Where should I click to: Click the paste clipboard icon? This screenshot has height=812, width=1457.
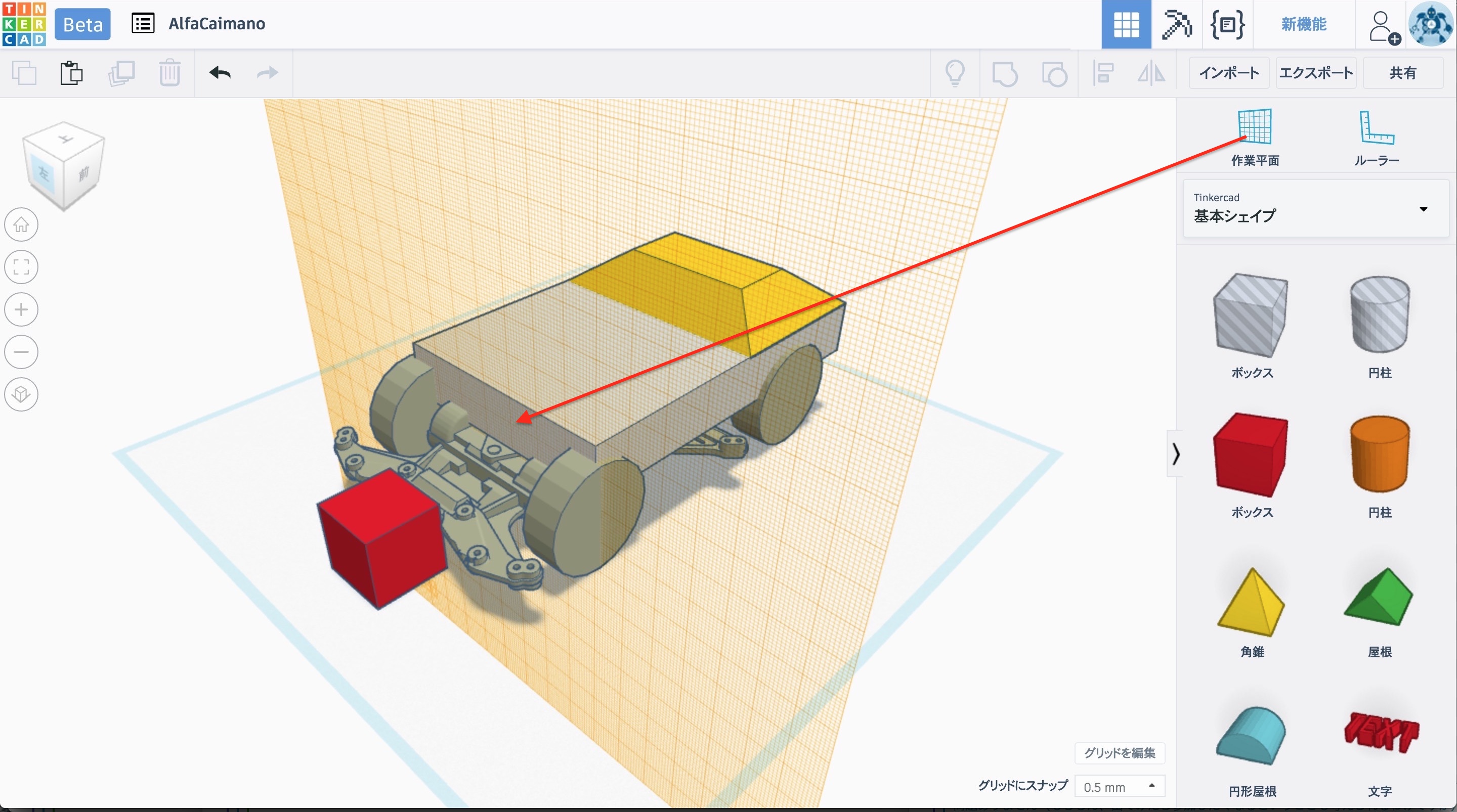71,73
